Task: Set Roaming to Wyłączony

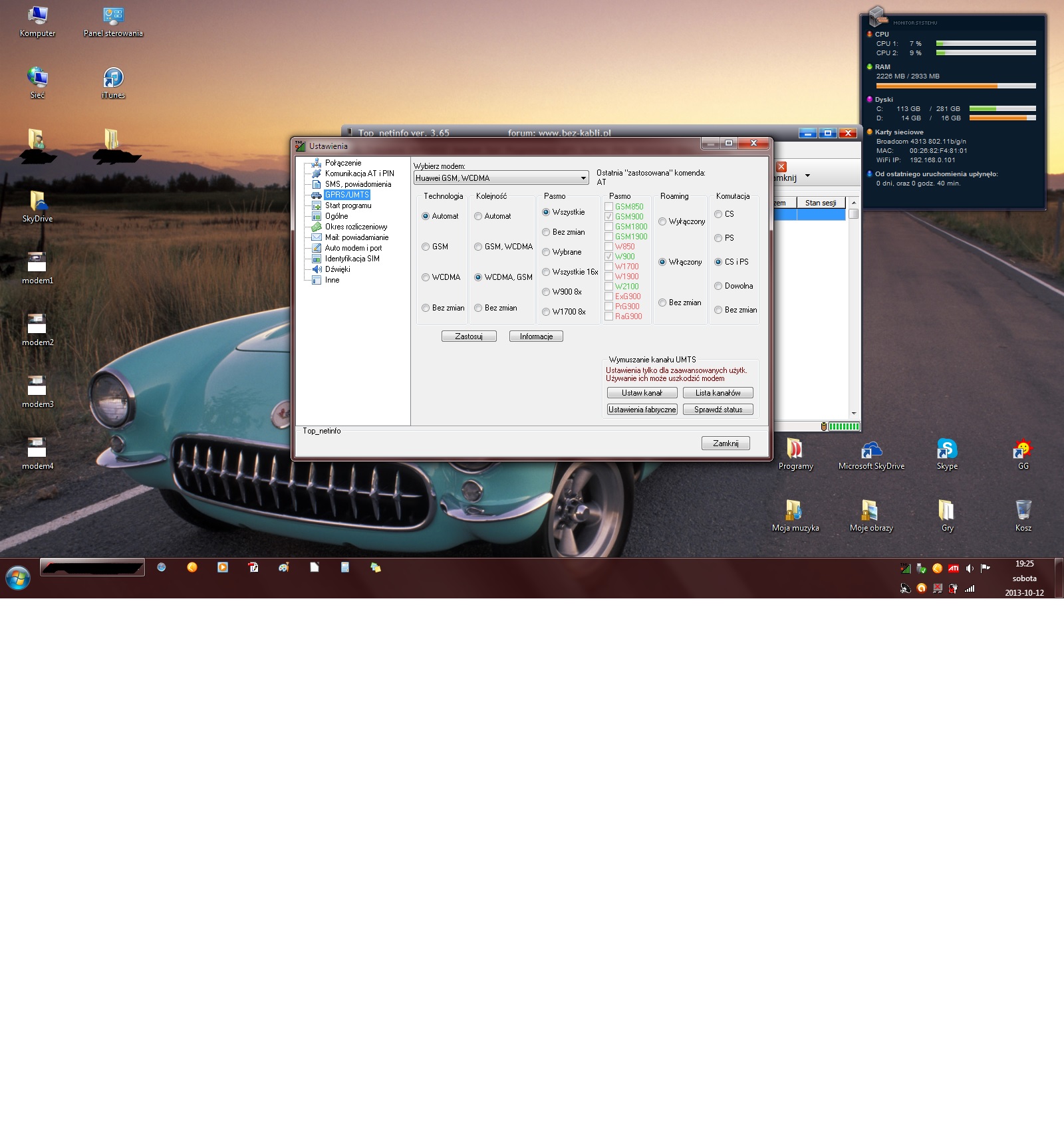Action: (662, 221)
